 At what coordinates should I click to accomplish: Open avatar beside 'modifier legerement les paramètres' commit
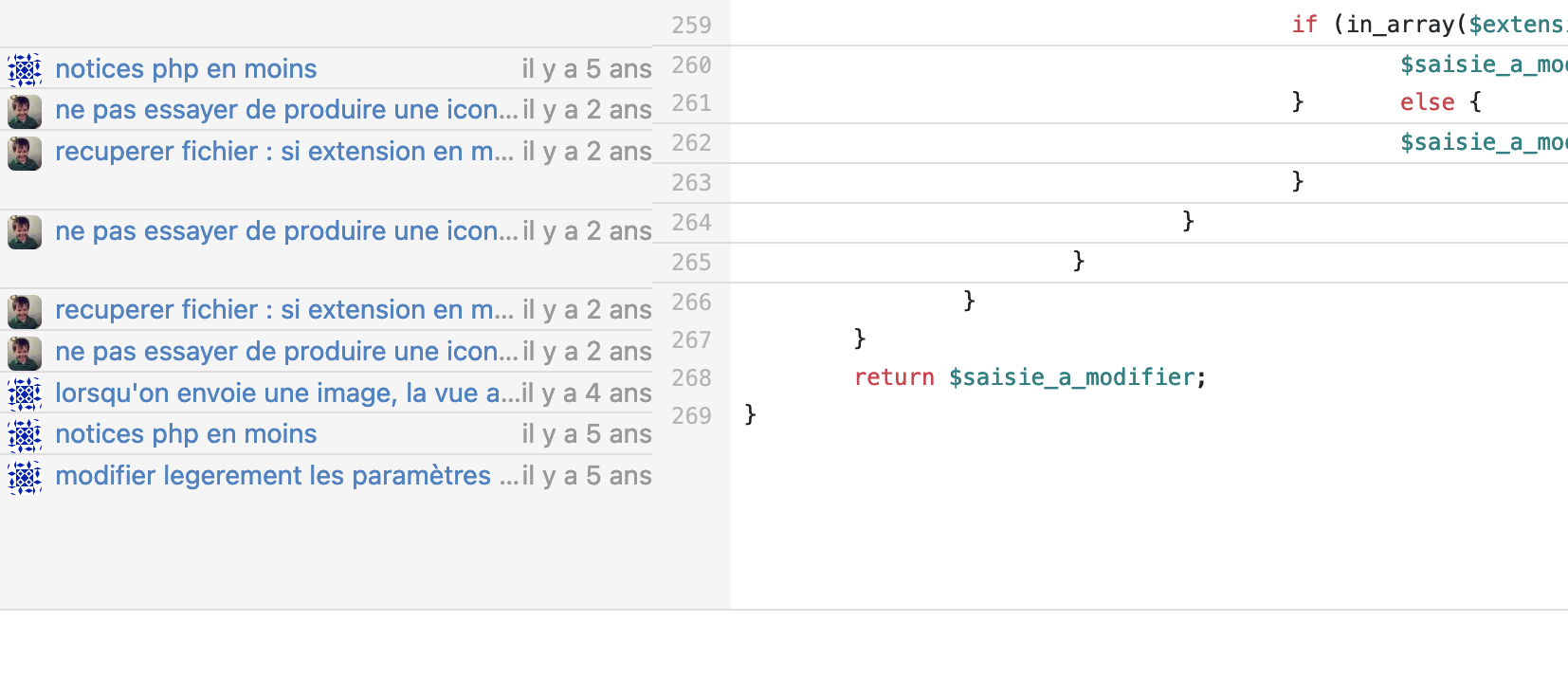point(25,477)
